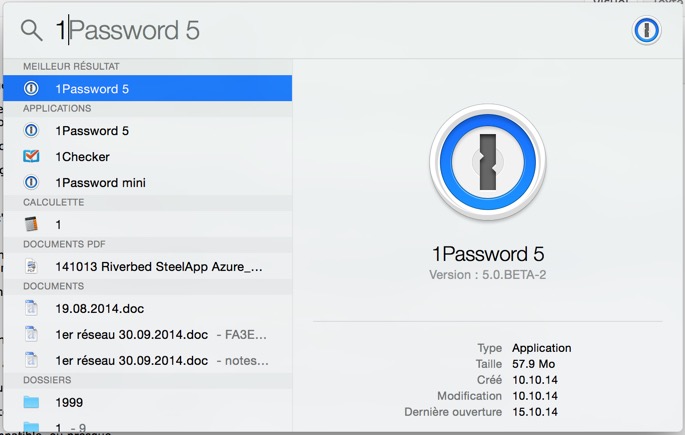
Task: Click the folder icon for 1999
Action: click(x=31, y=402)
